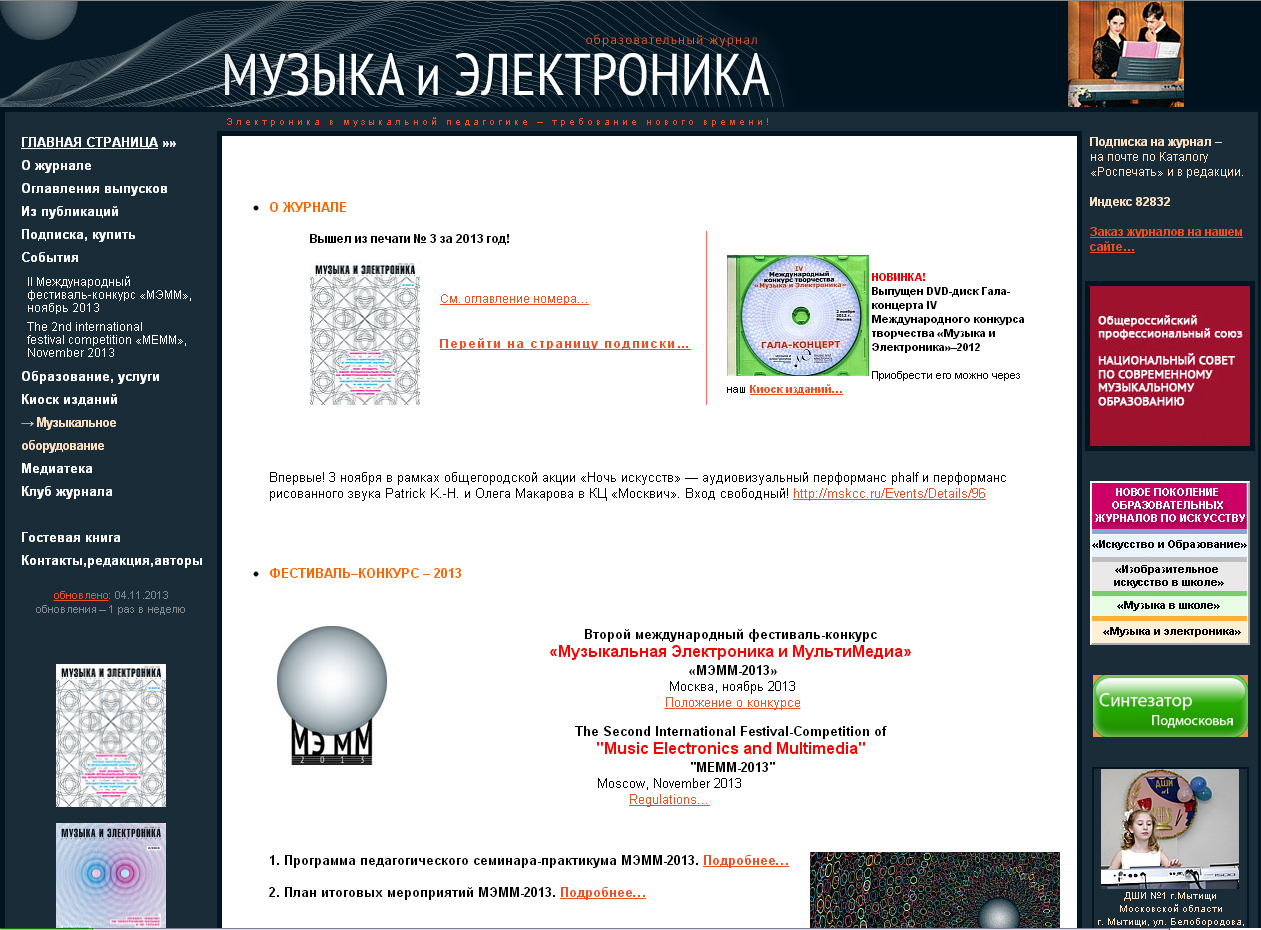1261x930 pixels.
Task: Go to the О журнале sidebar page
Action: click(x=56, y=165)
